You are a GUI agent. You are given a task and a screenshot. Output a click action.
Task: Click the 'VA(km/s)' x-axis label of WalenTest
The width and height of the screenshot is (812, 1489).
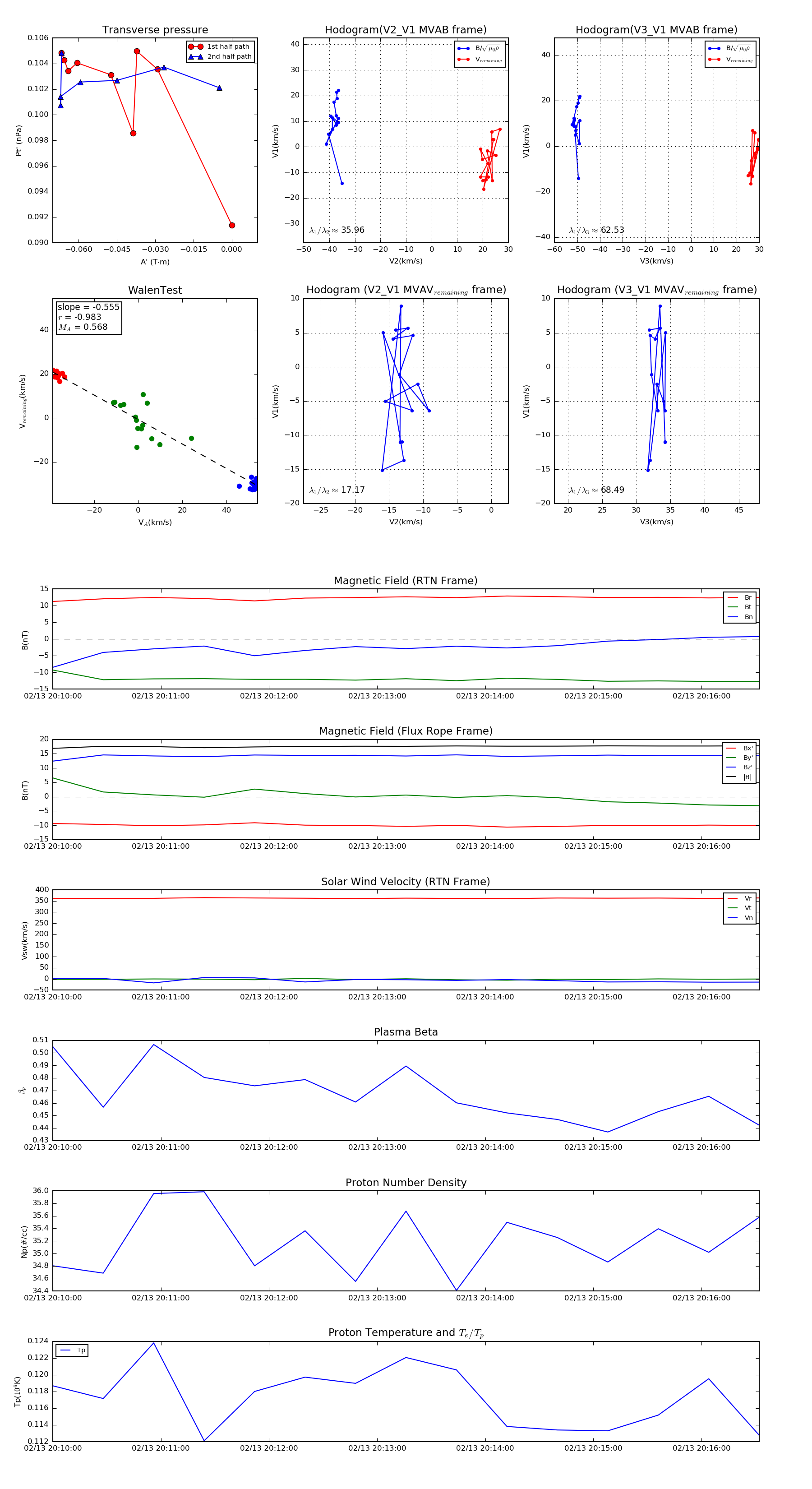coord(155,522)
